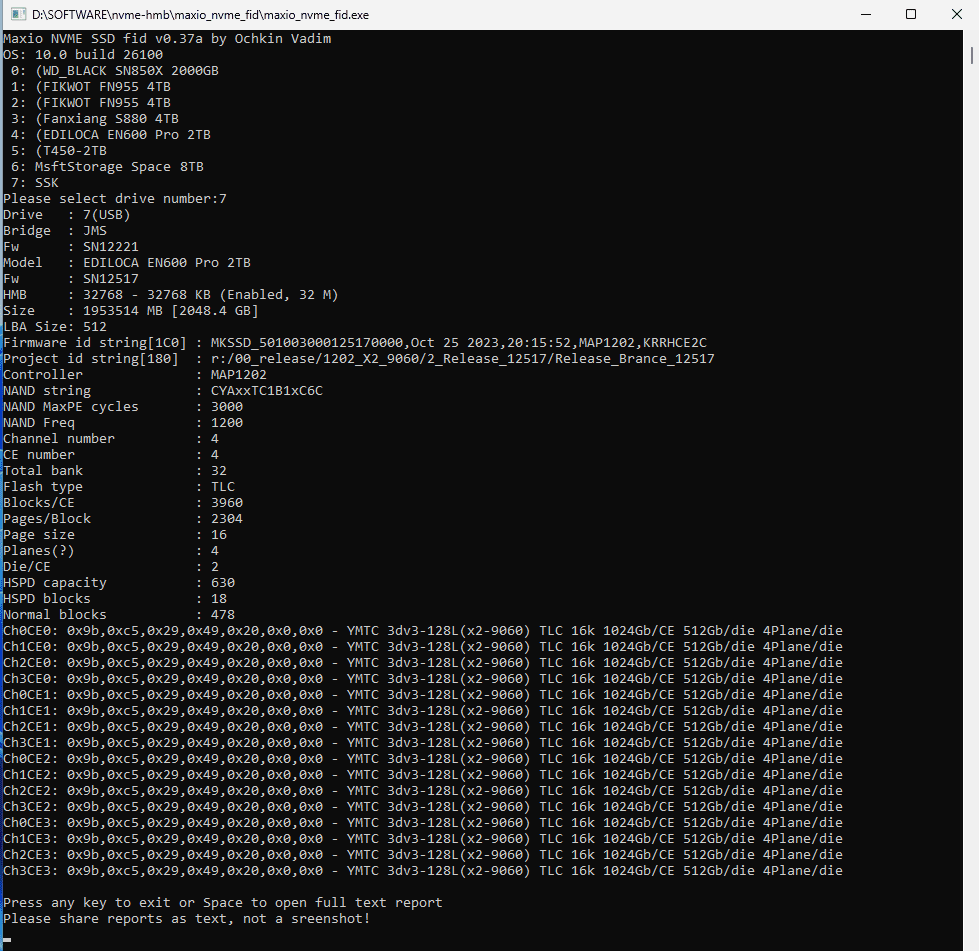Click the HMB '32768 - 32768 KB' line
979x951 pixels.
pos(170,295)
